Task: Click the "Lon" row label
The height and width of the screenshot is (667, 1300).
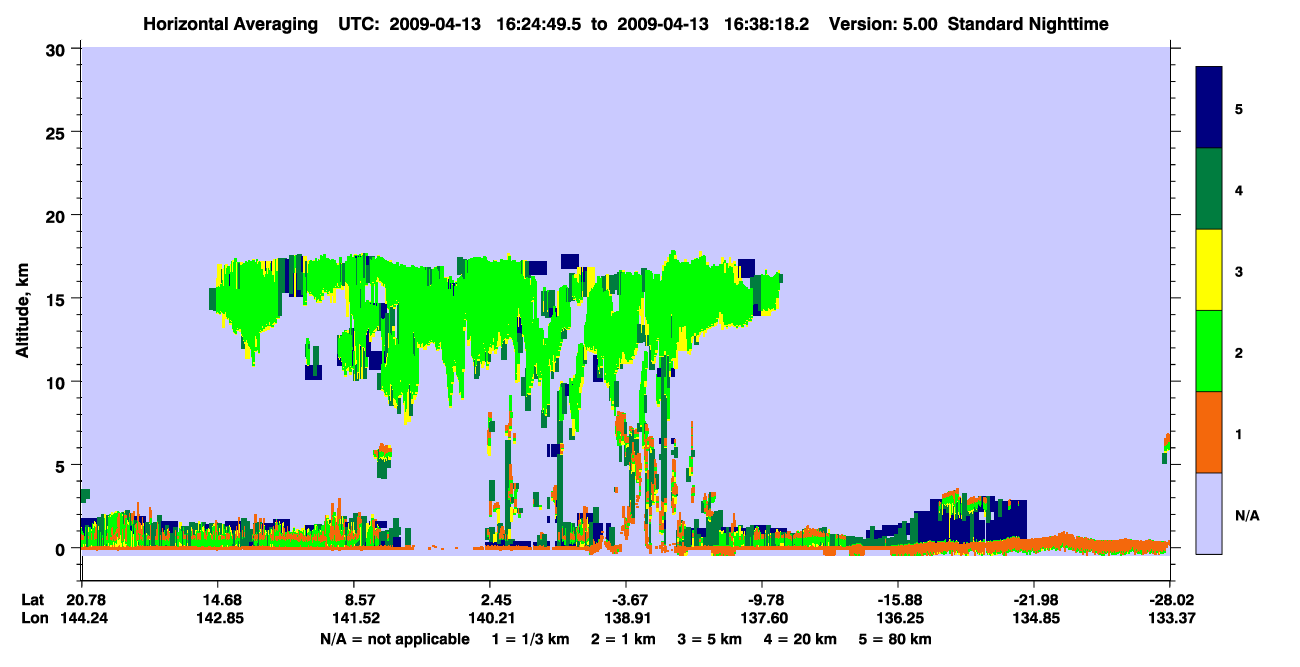Action: point(33,618)
